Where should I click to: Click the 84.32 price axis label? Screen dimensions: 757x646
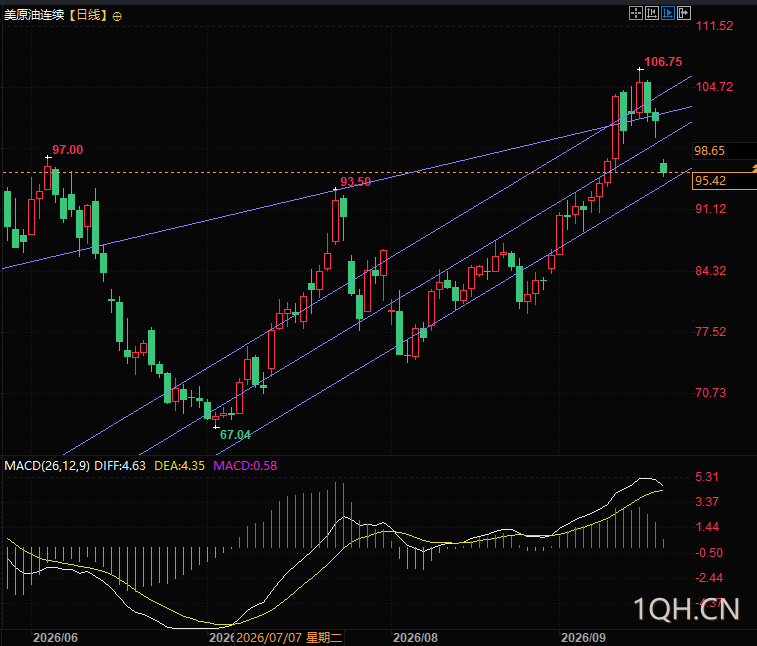point(710,271)
